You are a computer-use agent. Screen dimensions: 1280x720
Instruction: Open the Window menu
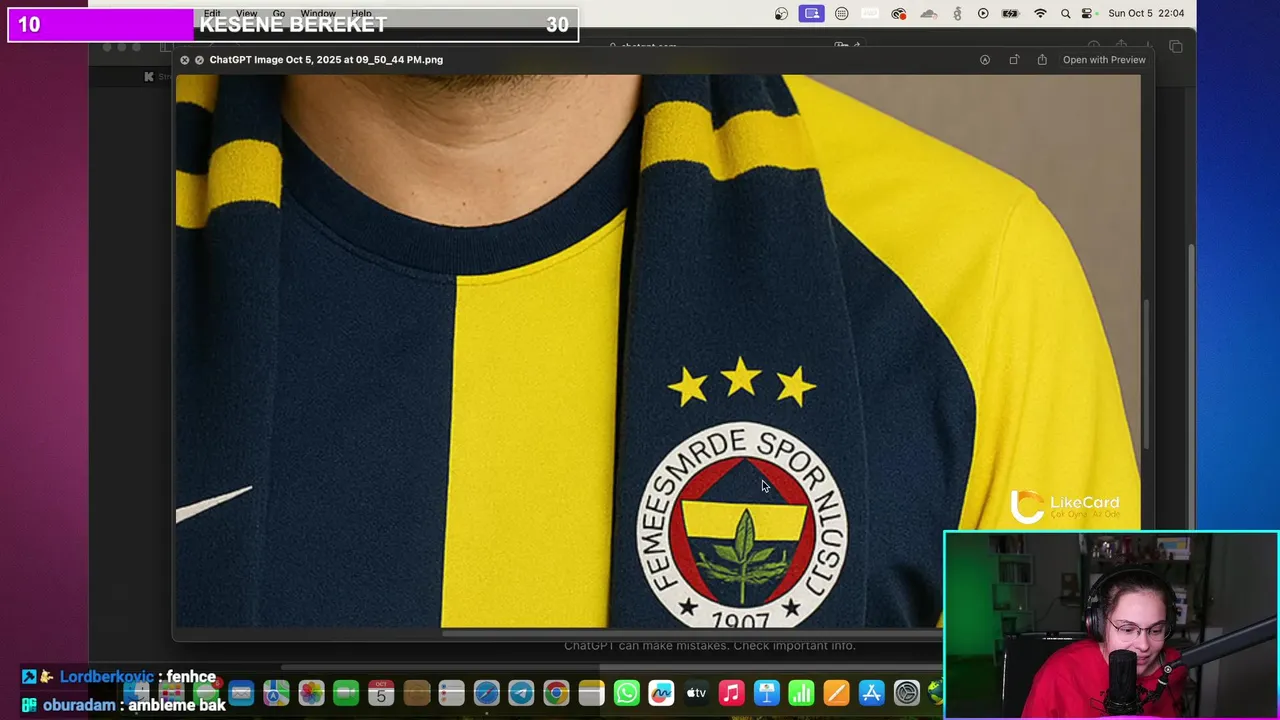[x=318, y=14]
